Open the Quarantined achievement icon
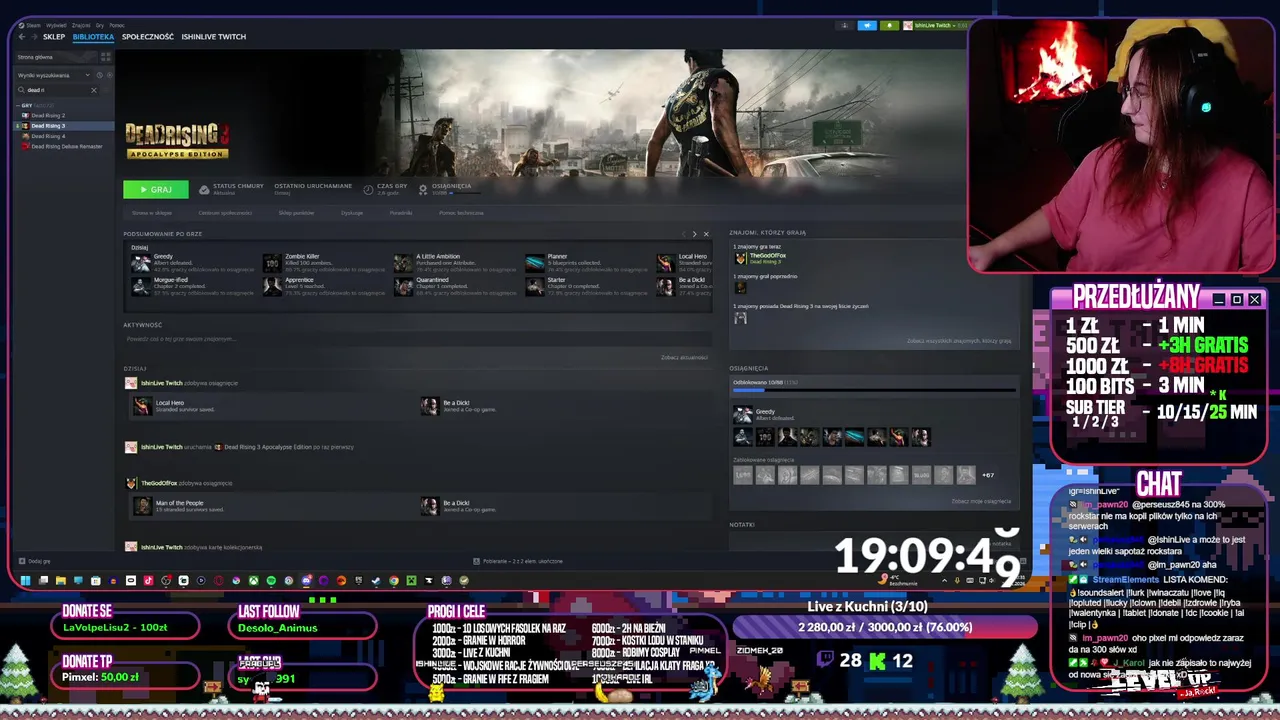Viewport: 1280px width, 720px height. pyautogui.click(x=403, y=286)
